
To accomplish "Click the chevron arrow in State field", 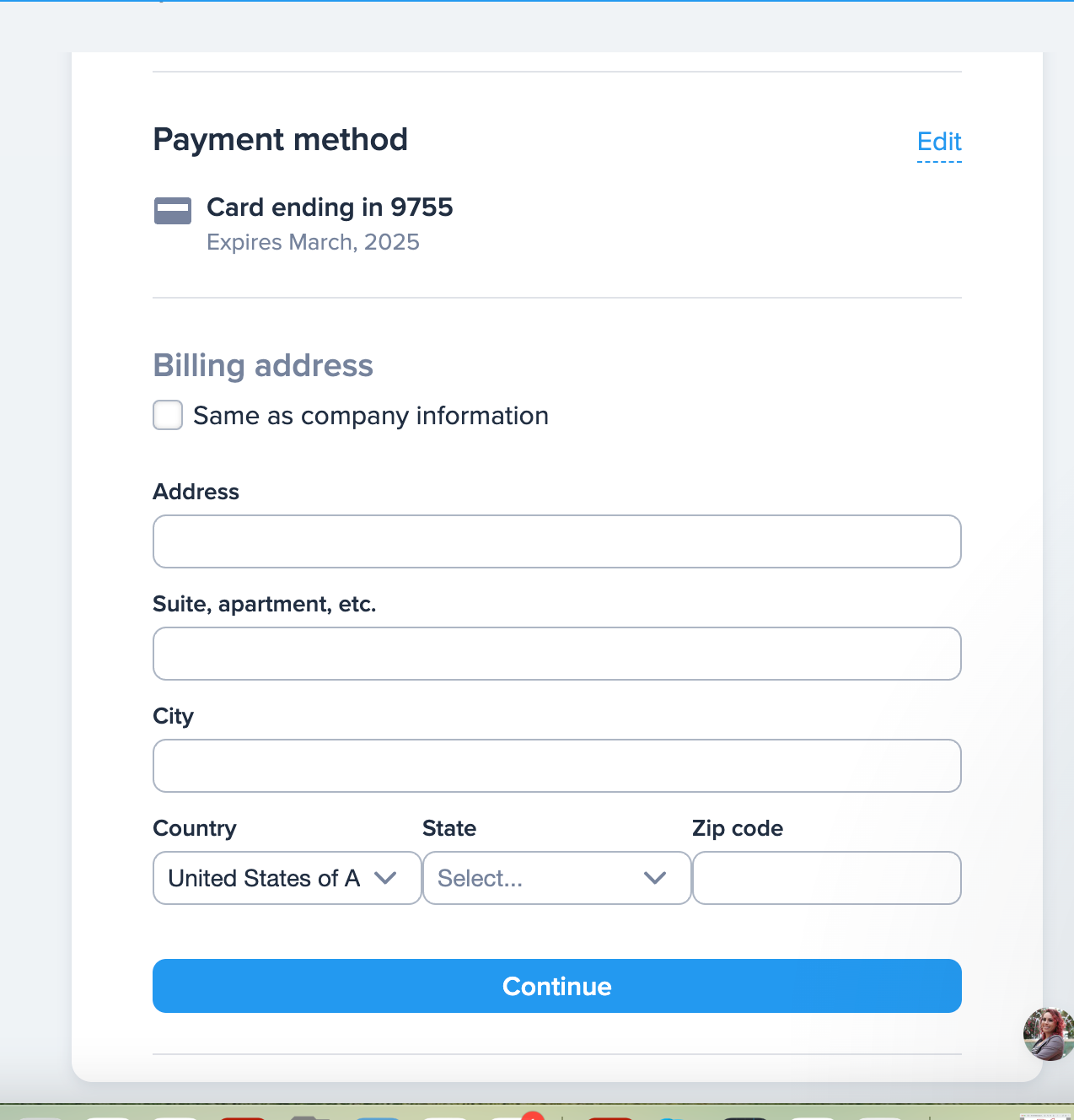I will 655,878.
